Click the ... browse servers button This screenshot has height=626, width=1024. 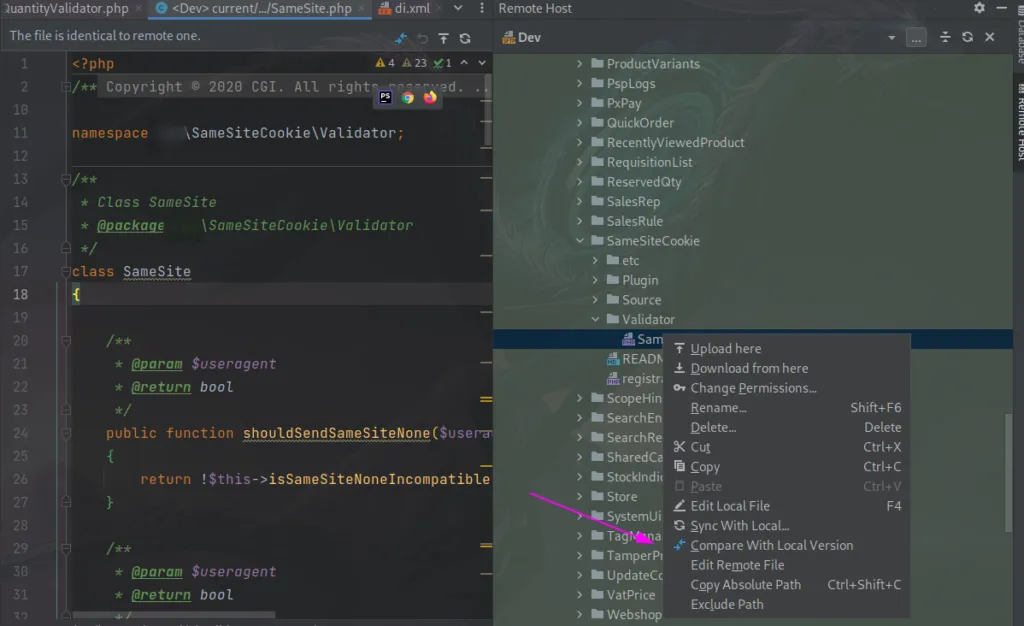coord(916,38)
